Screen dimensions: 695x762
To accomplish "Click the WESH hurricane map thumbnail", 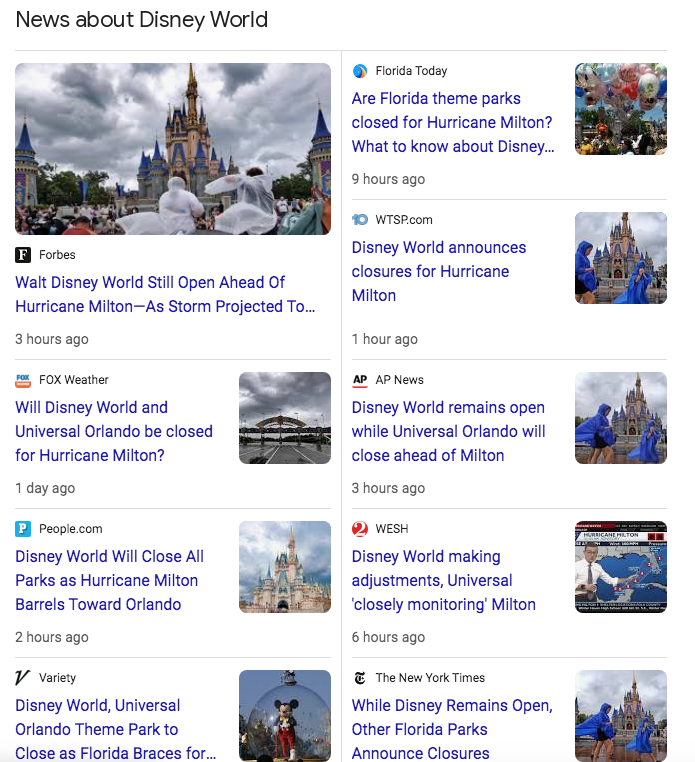I will 621,567.
